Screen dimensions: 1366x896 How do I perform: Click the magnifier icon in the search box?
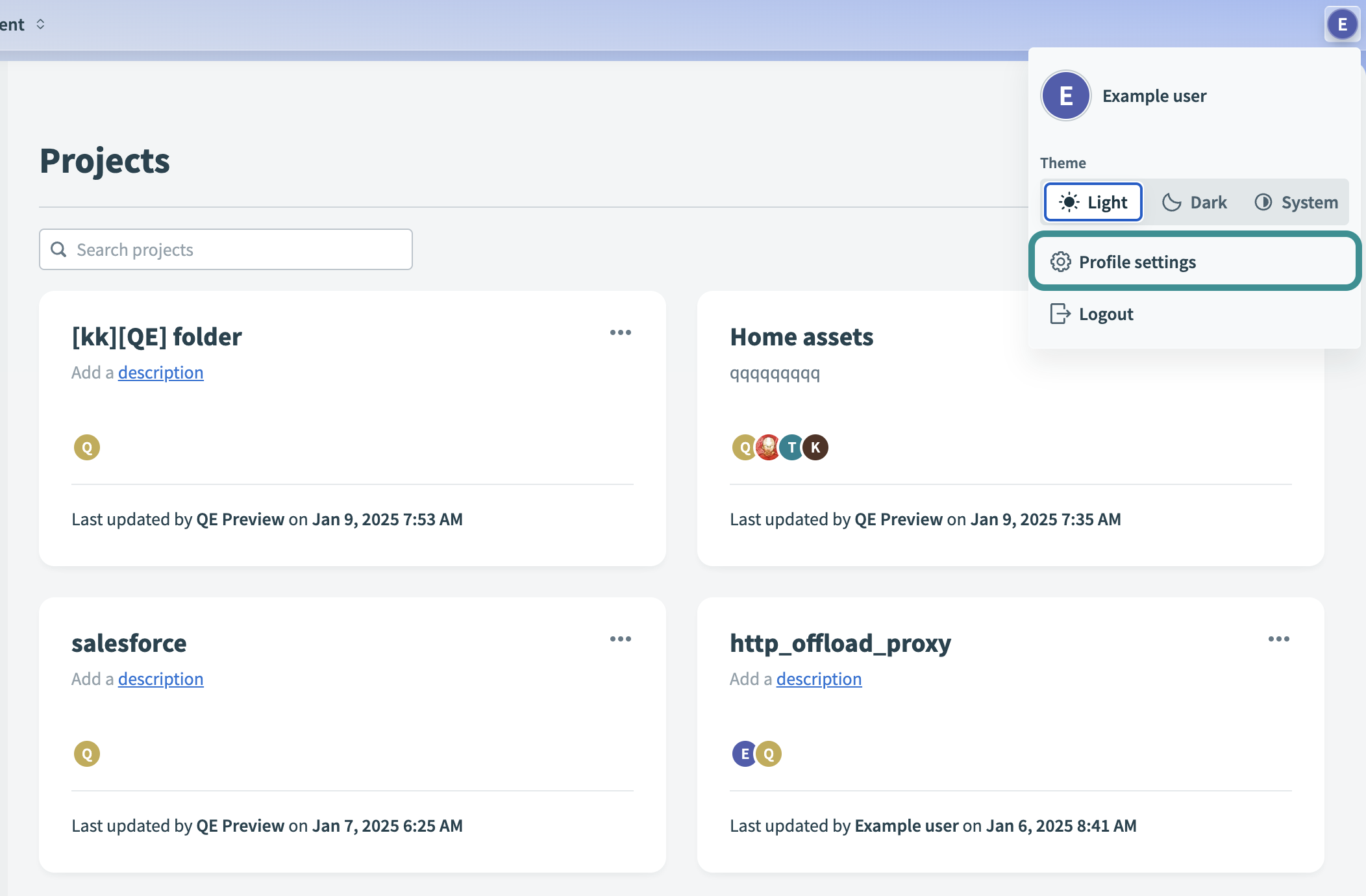tap(58, 249)
